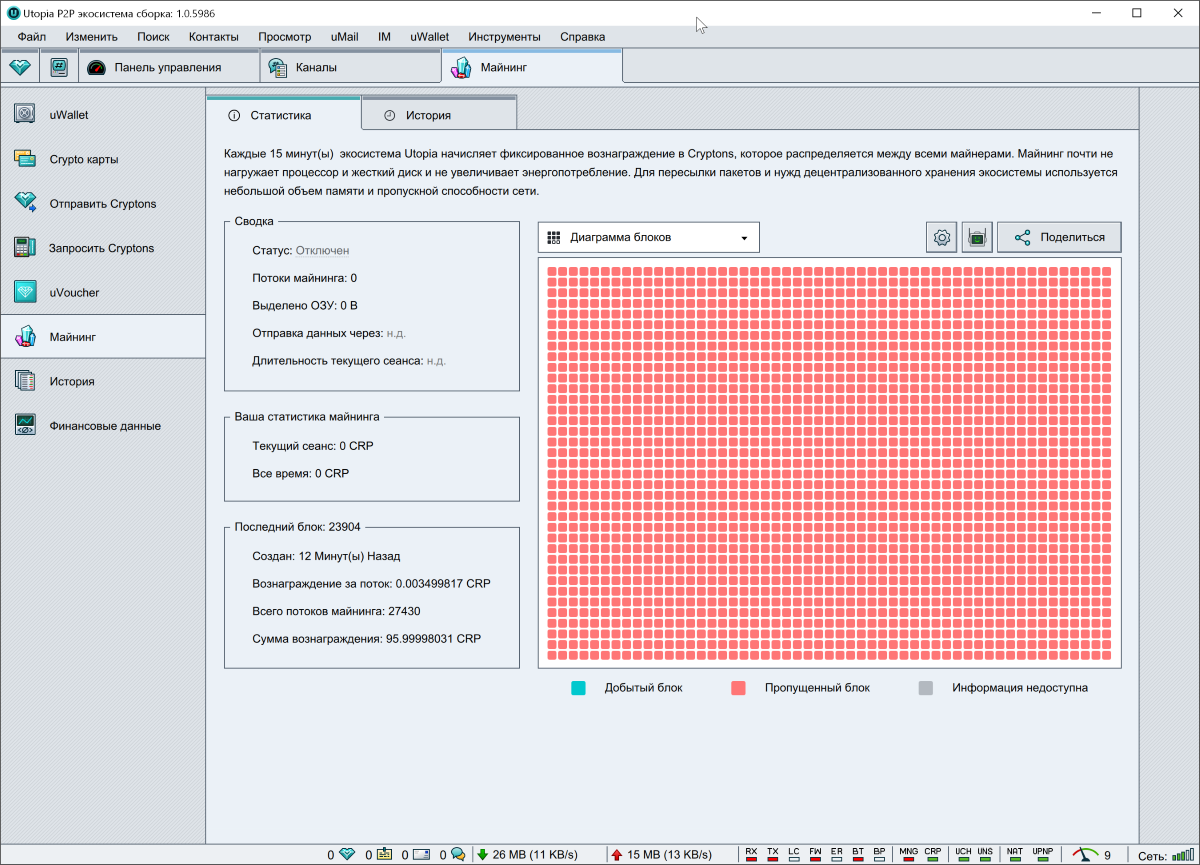Click 'Создан: 12 Минут(ы) Назад' text
1200x865 pixels.
pyautogui.click(x=326, y=556)
